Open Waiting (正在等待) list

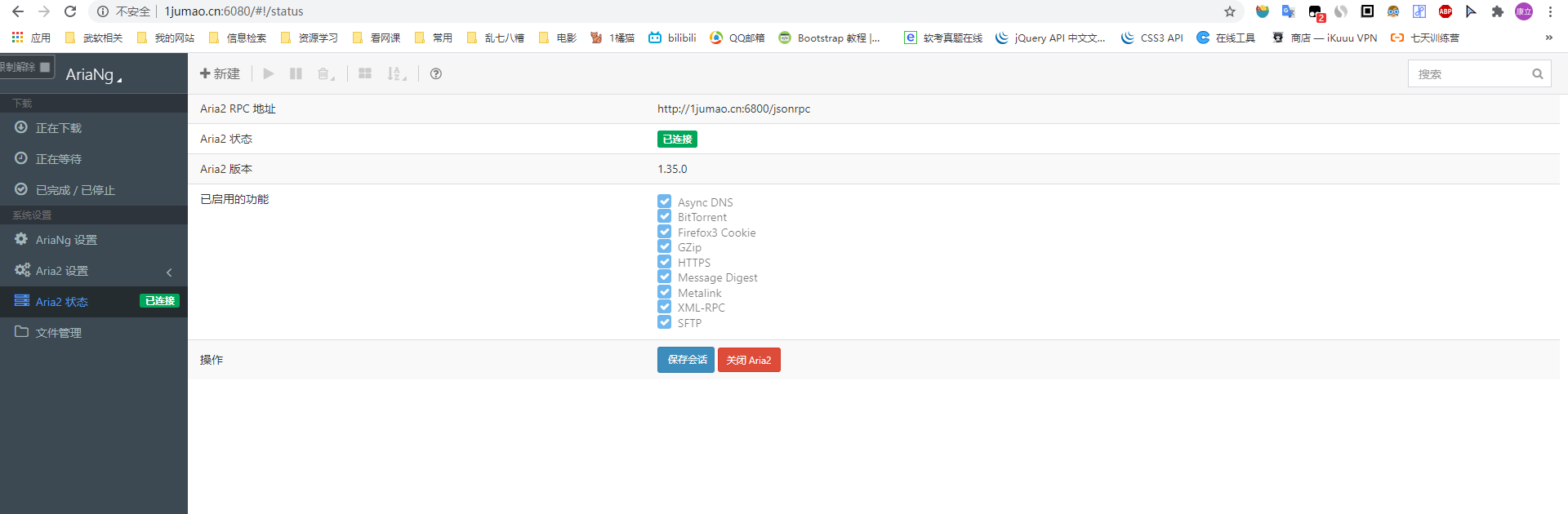point(94,159)
